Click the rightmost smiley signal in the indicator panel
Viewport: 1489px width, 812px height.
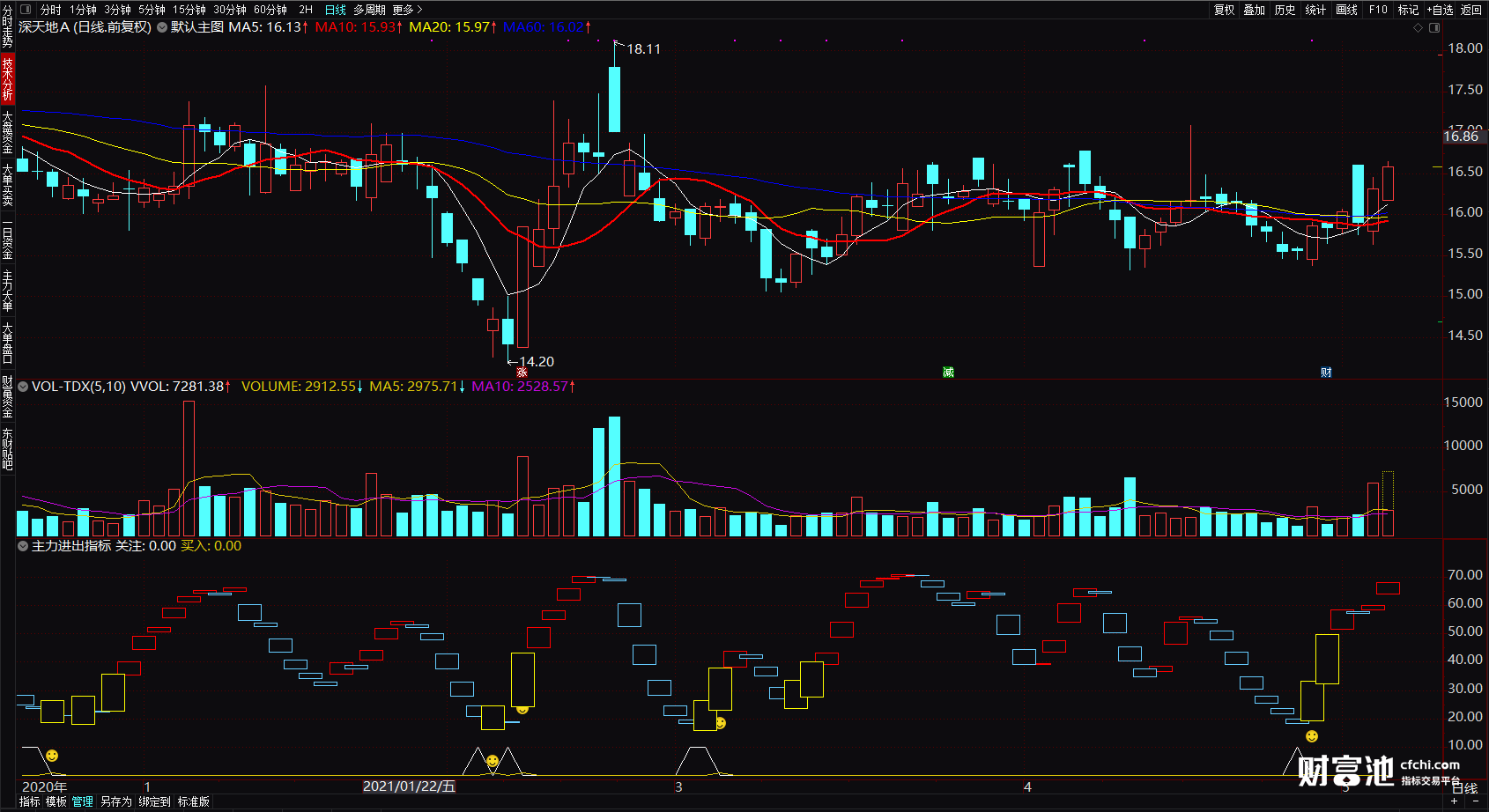point(1312,736)
